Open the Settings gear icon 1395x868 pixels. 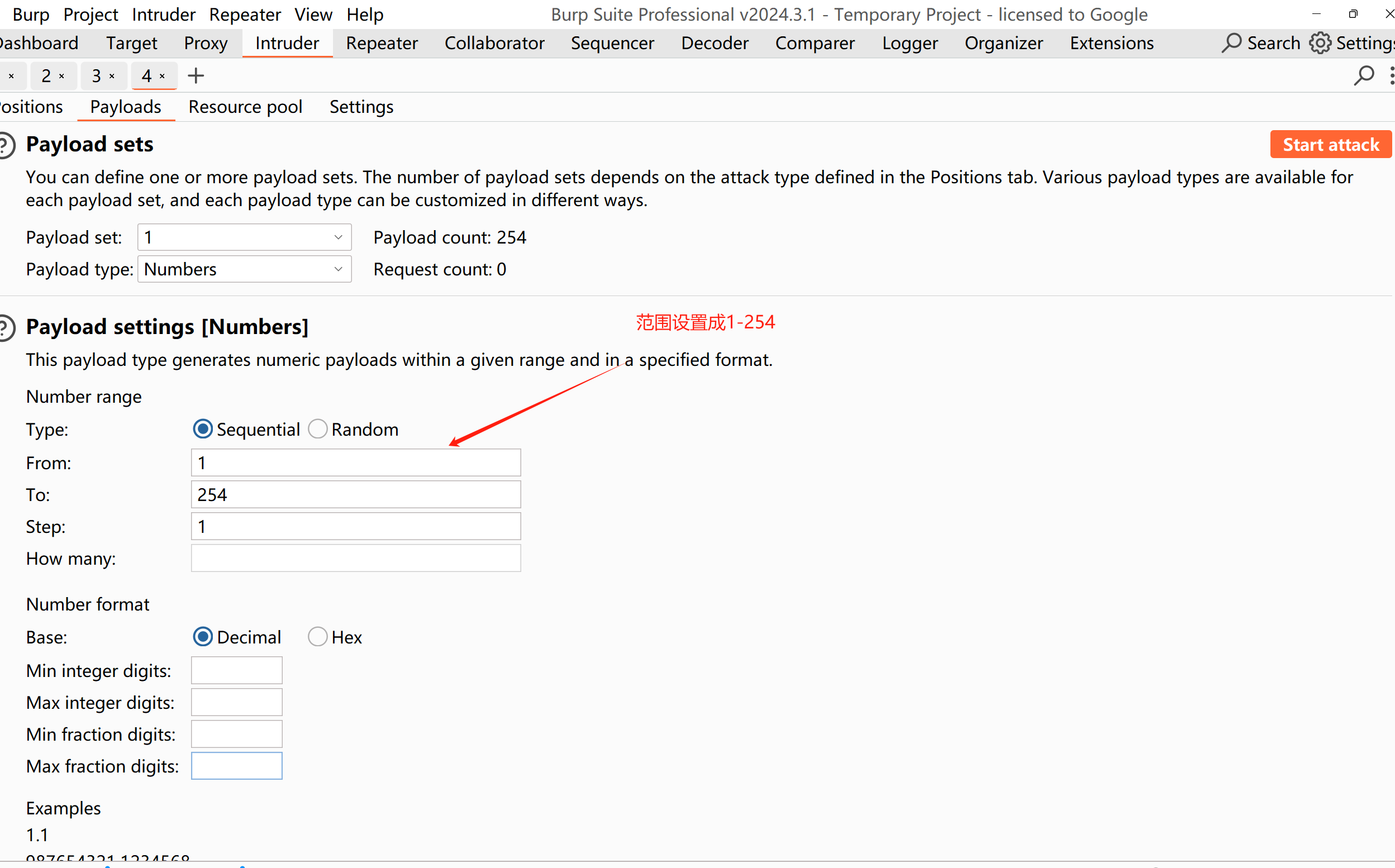[1320, 43]
